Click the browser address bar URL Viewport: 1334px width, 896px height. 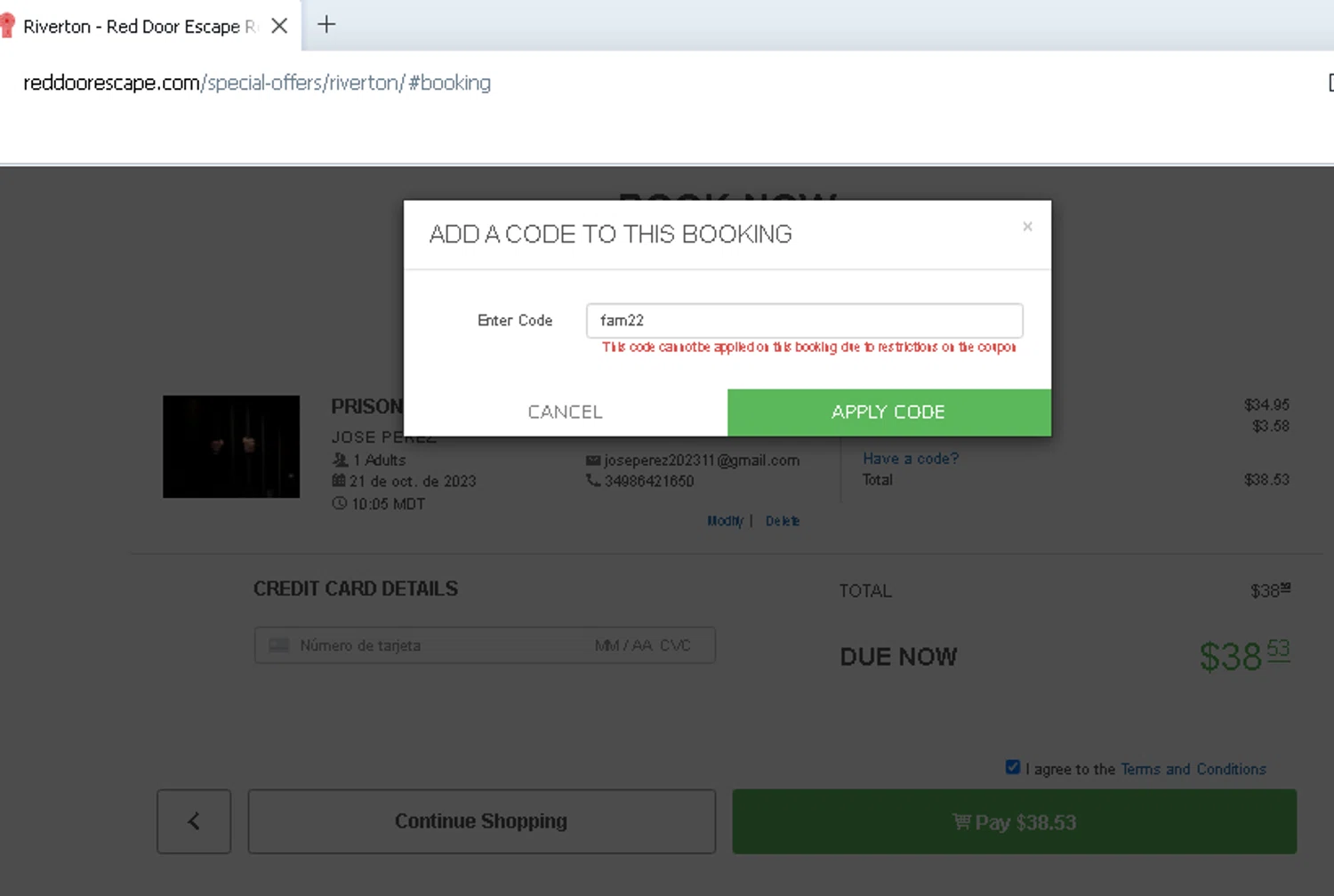click(x=257, y=83)
